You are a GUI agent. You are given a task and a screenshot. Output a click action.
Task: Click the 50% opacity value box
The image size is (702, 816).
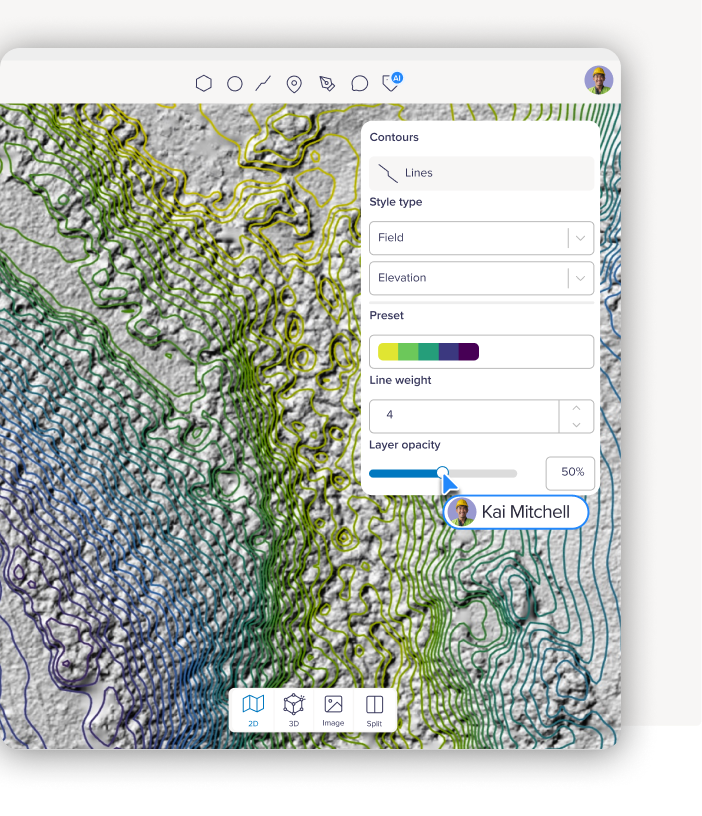[x=570, y=473]
